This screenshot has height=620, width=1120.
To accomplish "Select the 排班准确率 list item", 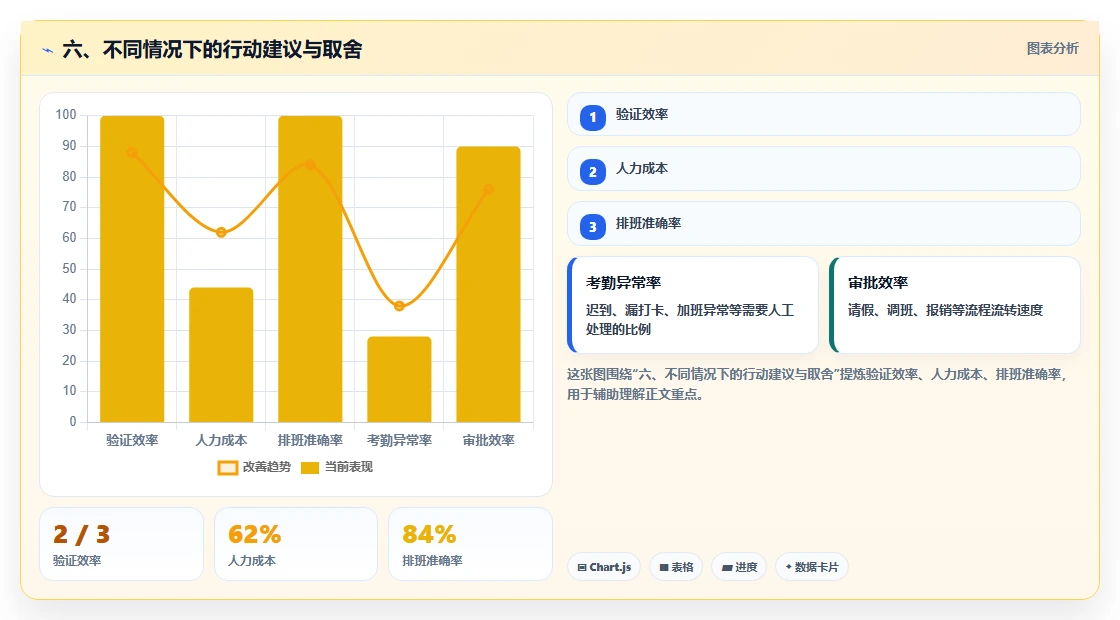I will pos(824,224).
